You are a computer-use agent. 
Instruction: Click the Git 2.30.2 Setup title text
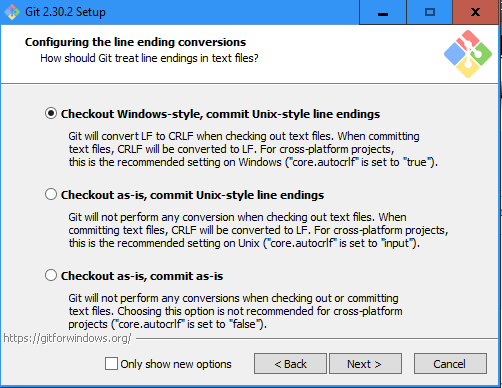[65, 12]
